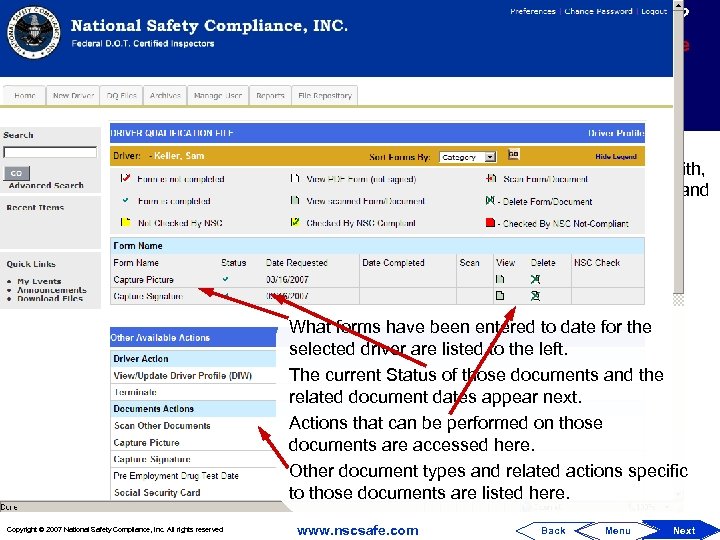This screenshot has width=720, height=540.
Task: Open the Announcements quick link
Action: [x=52, y=290]
